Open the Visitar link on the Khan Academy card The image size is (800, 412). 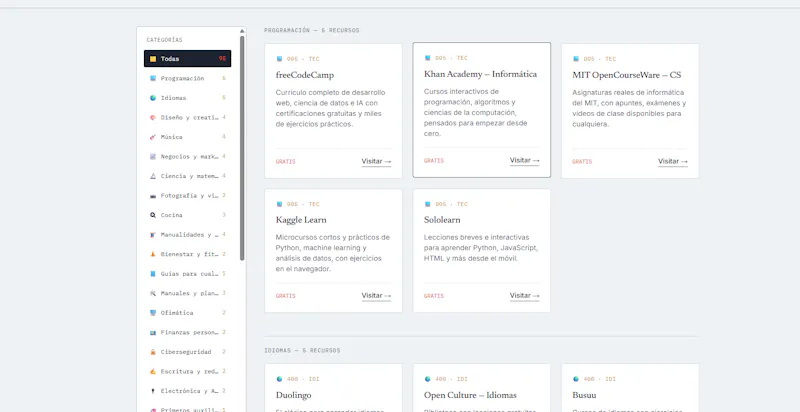pyautogui.click(x=524, y=161)
